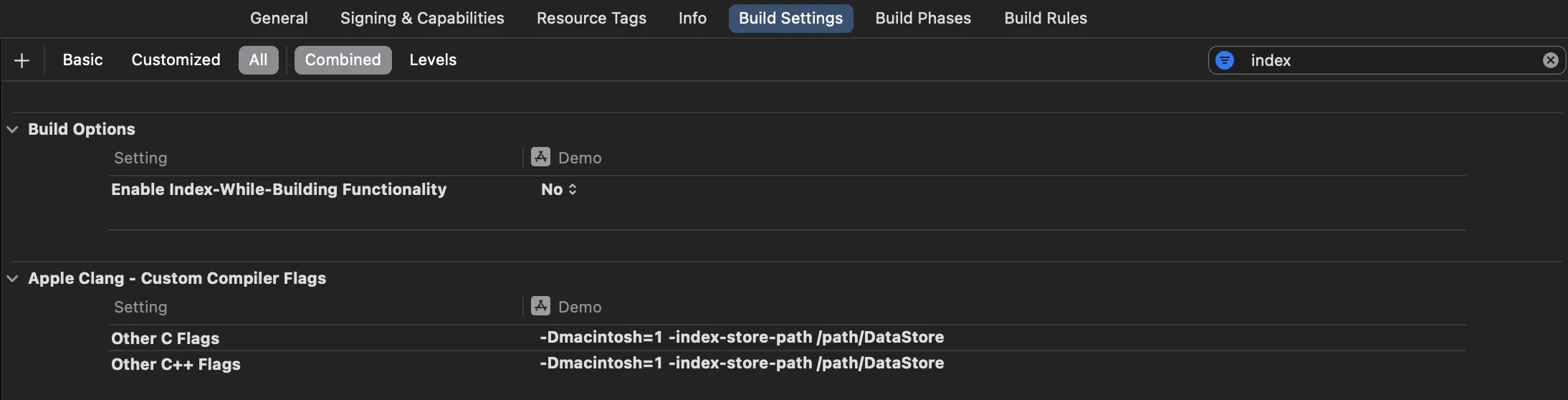This screenshot has height=400, width=1568.
Task: Click Demo target icon under Apple Clang section
Action: coord(540,306)
